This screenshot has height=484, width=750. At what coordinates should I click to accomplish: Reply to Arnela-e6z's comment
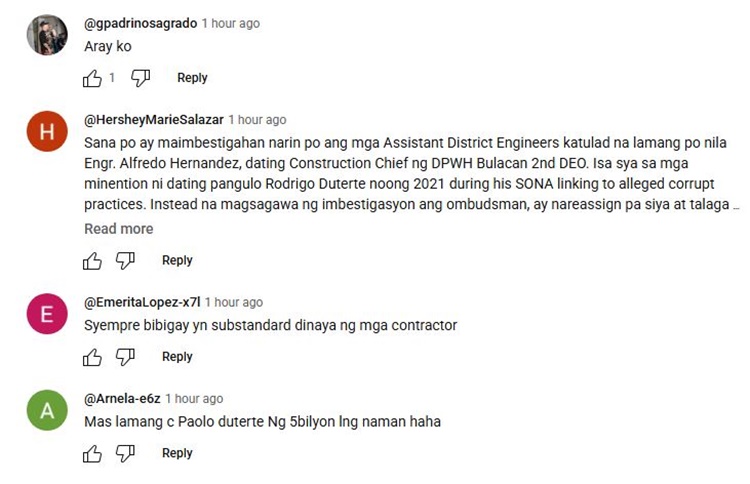tap(177, 453)
